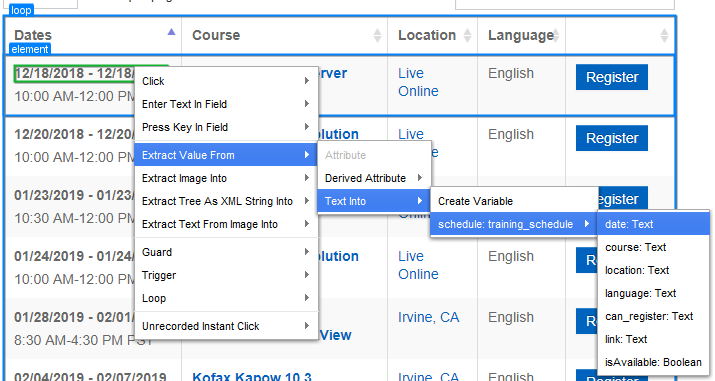The width and height of the screenshot is (715, 381).
Task: Pick the date: Text attribute
Action: point(653,224)
